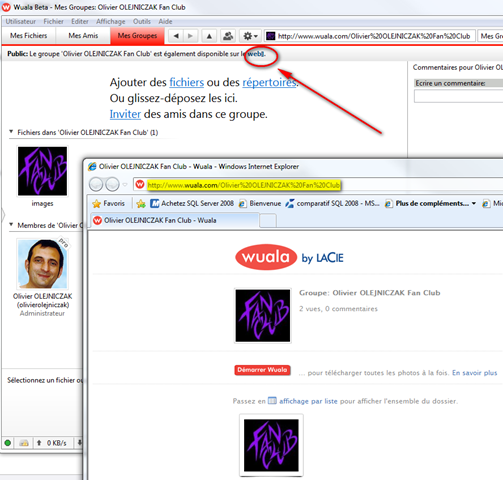
Task: Click the Favoris star icon in IE
Action: coord(96,204)
